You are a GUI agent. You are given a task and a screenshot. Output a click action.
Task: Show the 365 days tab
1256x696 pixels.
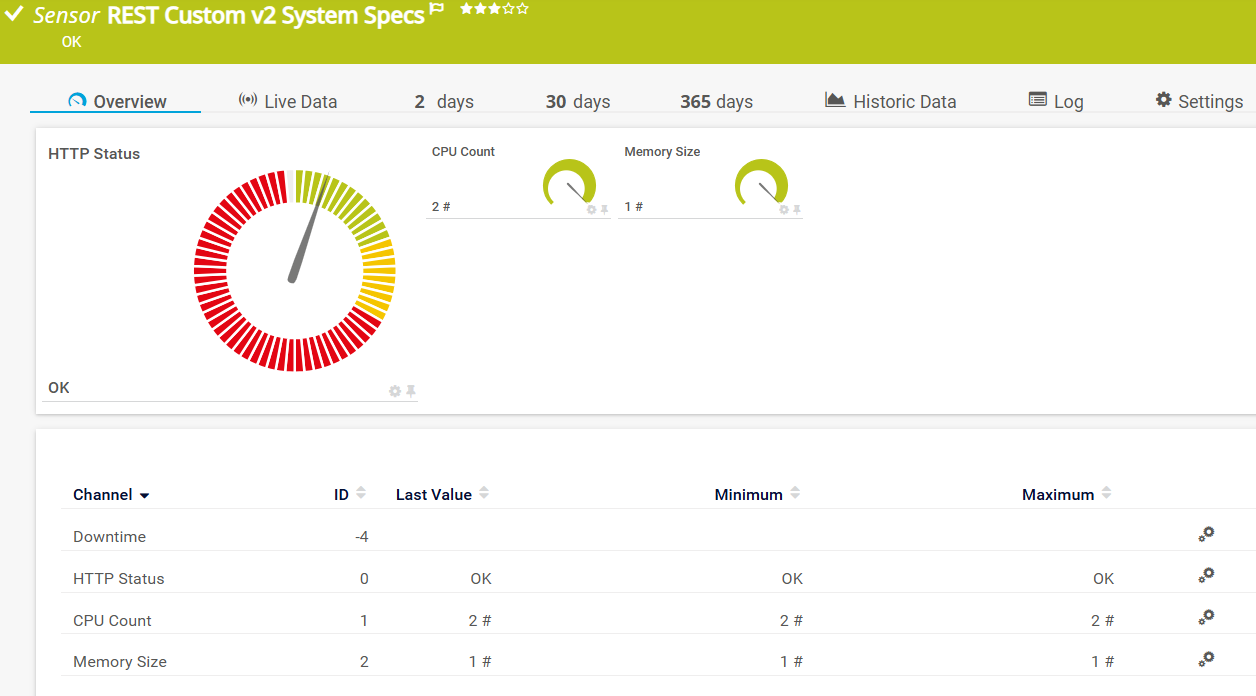(716, 101)
